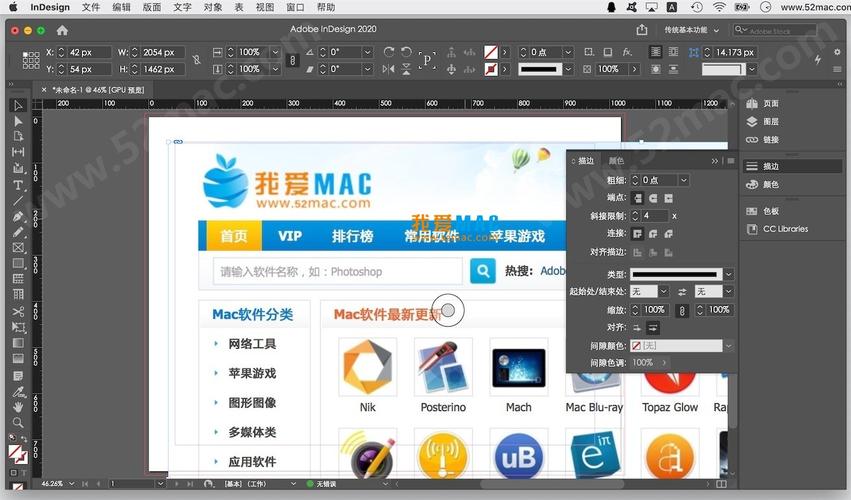The image size is (851, 500).
Task: Click the reference point locator grid
Action: pyautogui.click(x=31, y=60)
